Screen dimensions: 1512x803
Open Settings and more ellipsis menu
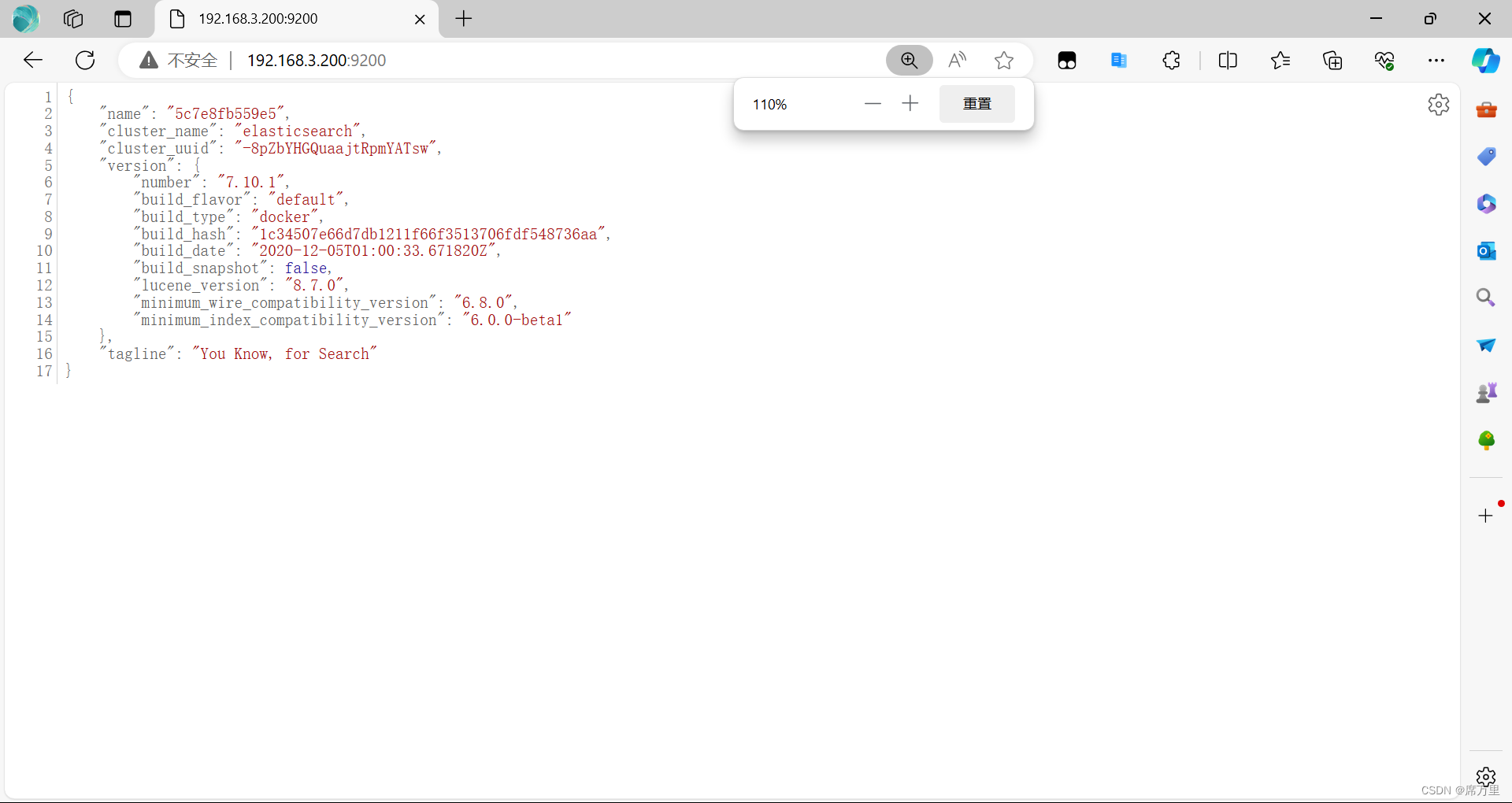click(1436, 61)
